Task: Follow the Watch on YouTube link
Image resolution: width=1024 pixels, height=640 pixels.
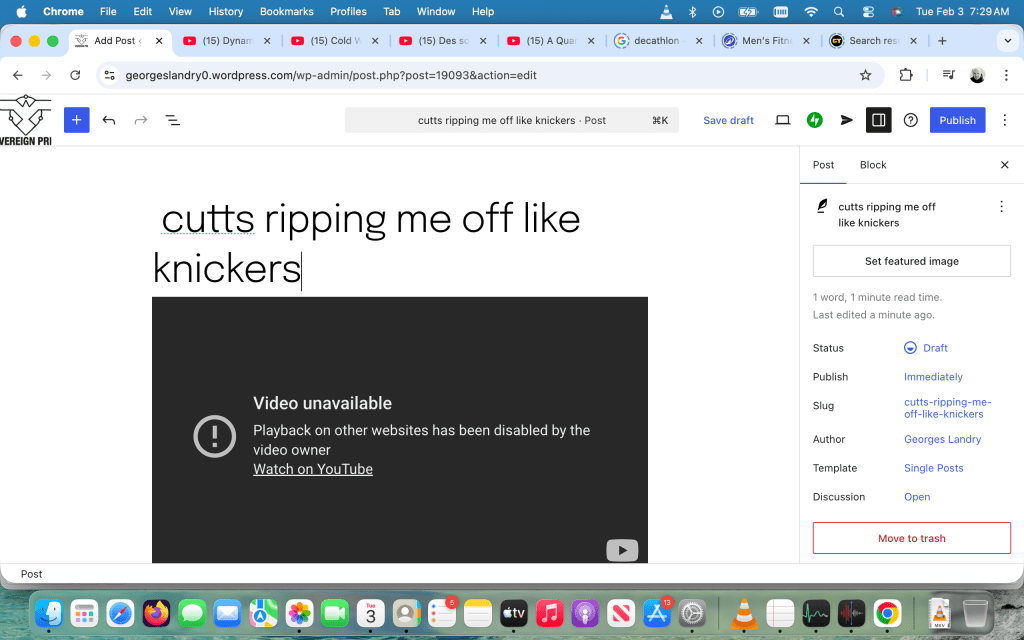Action: 313,469
